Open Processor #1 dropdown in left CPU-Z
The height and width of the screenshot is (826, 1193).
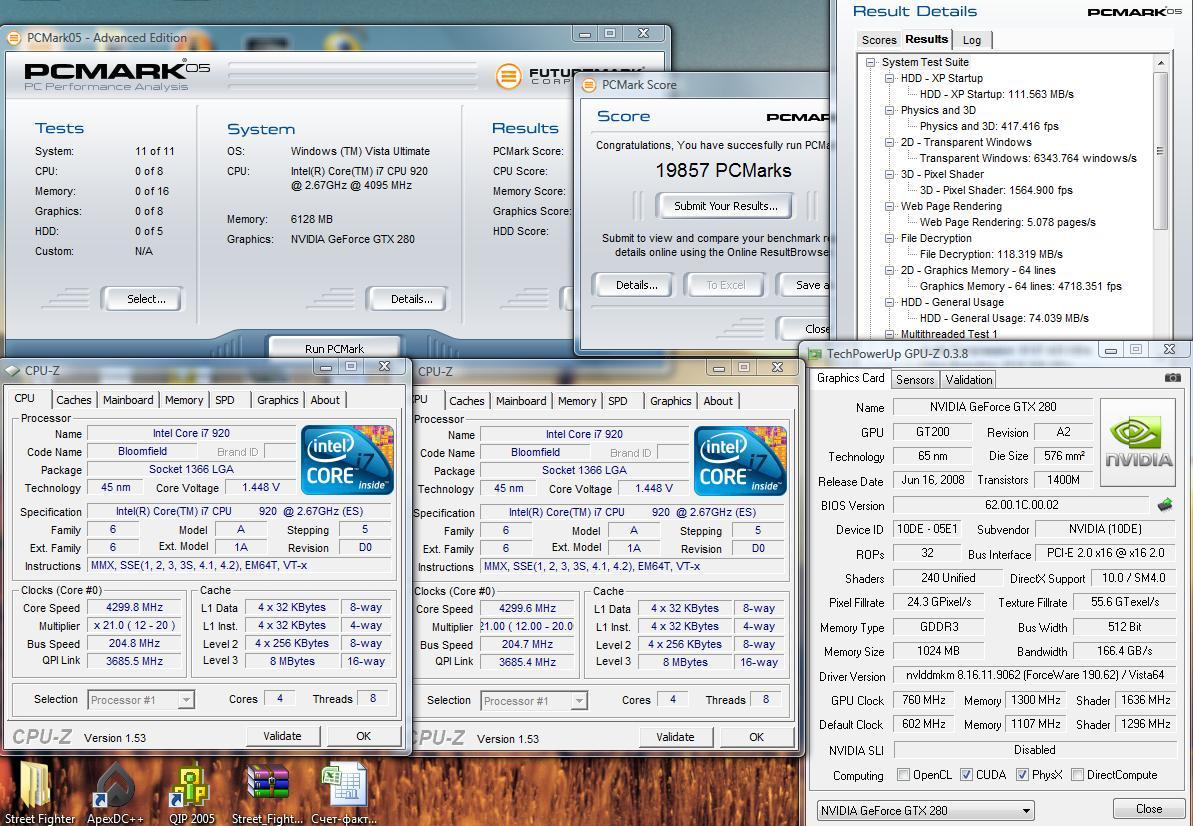click(142, 700)
